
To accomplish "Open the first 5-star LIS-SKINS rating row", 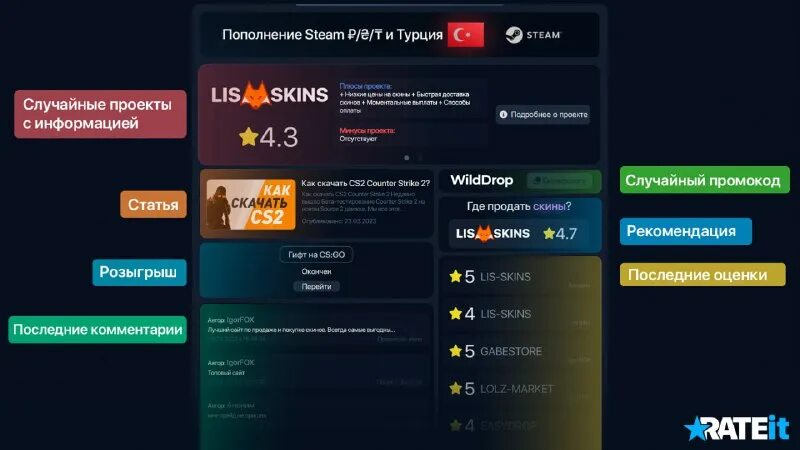I will pyautogui.click(x=519, y=277).
